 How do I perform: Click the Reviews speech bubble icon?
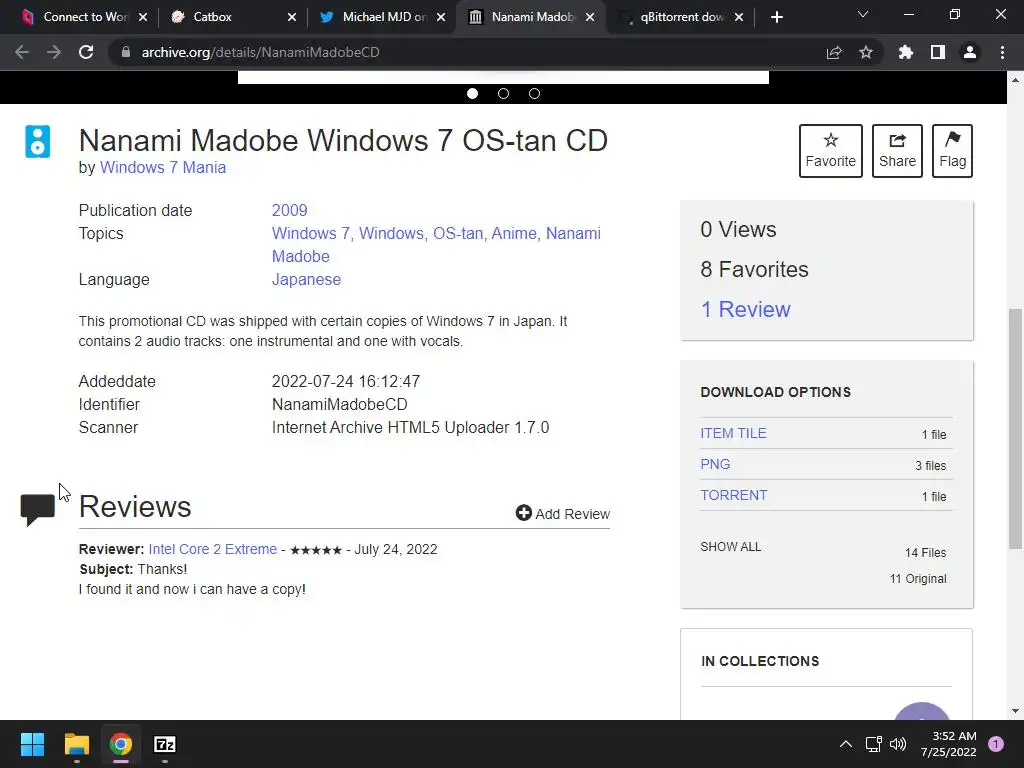point(37,509)
